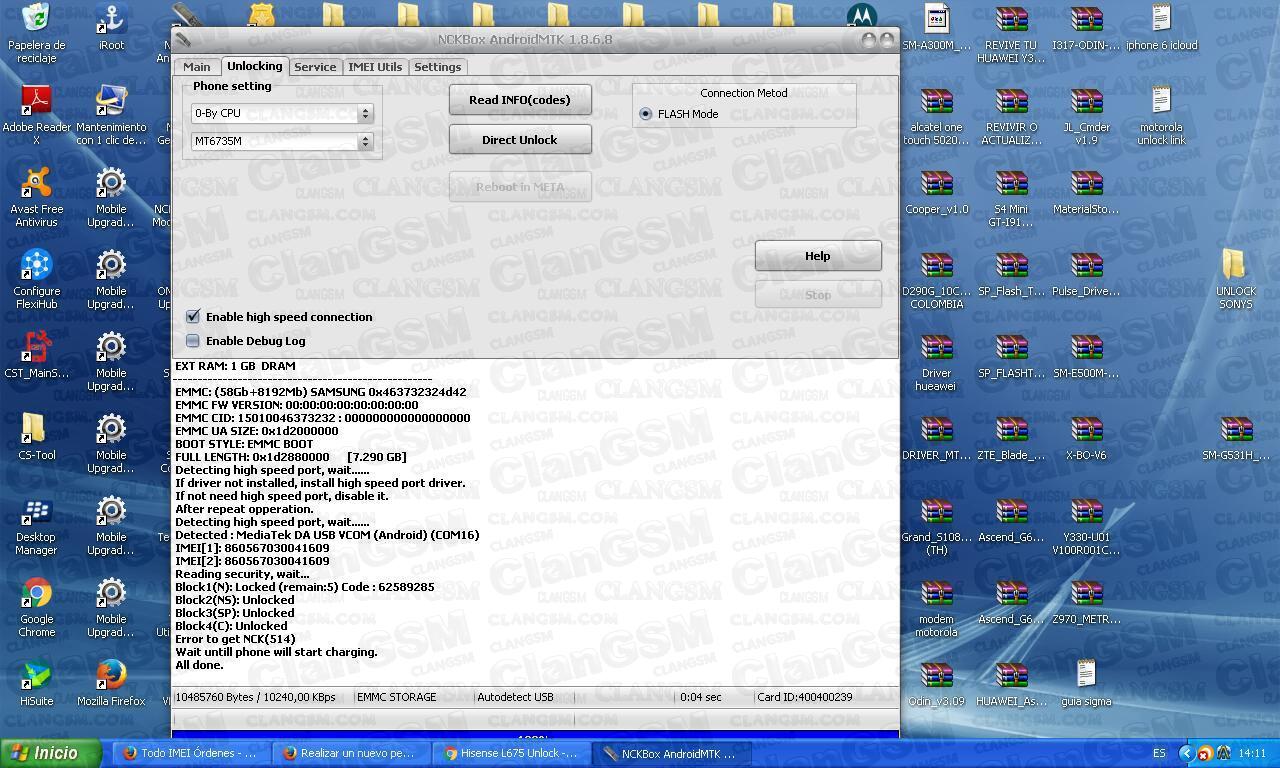
Task: Select the Z970_METR archive icon
Action: tap(1086, 601)
